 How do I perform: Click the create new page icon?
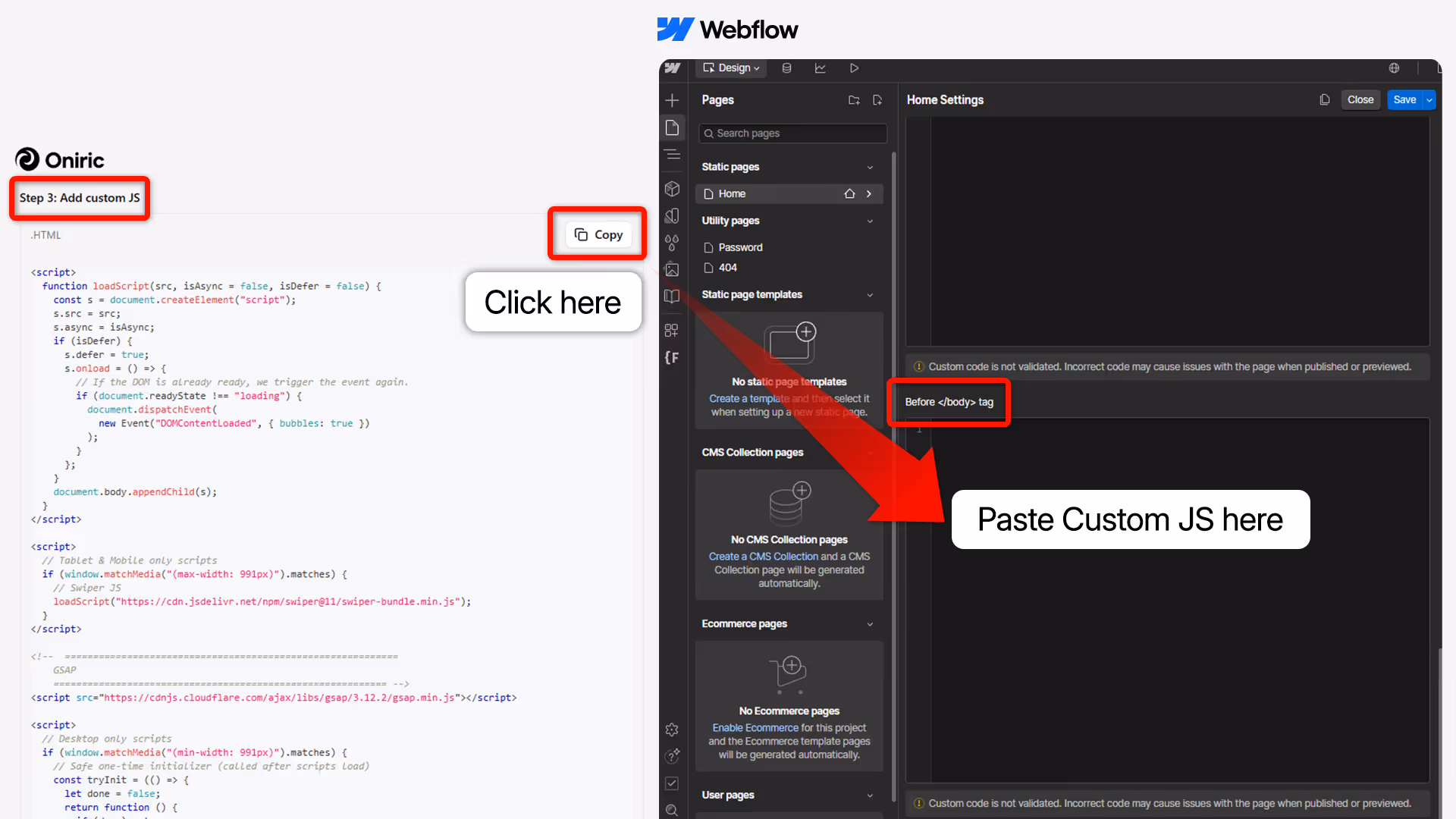[x=877, y=100]
